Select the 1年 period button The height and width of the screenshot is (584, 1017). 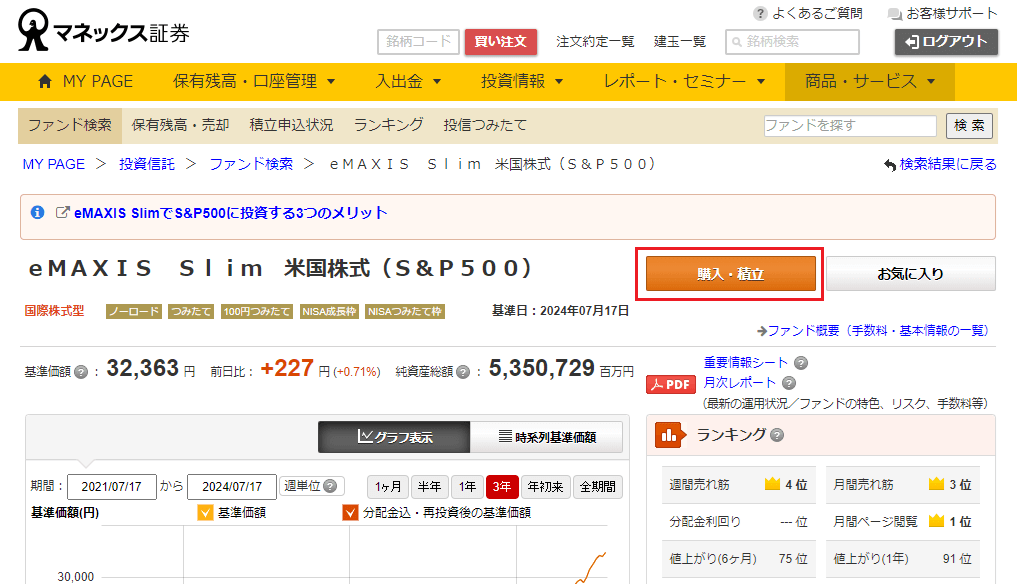click(467, 487)
